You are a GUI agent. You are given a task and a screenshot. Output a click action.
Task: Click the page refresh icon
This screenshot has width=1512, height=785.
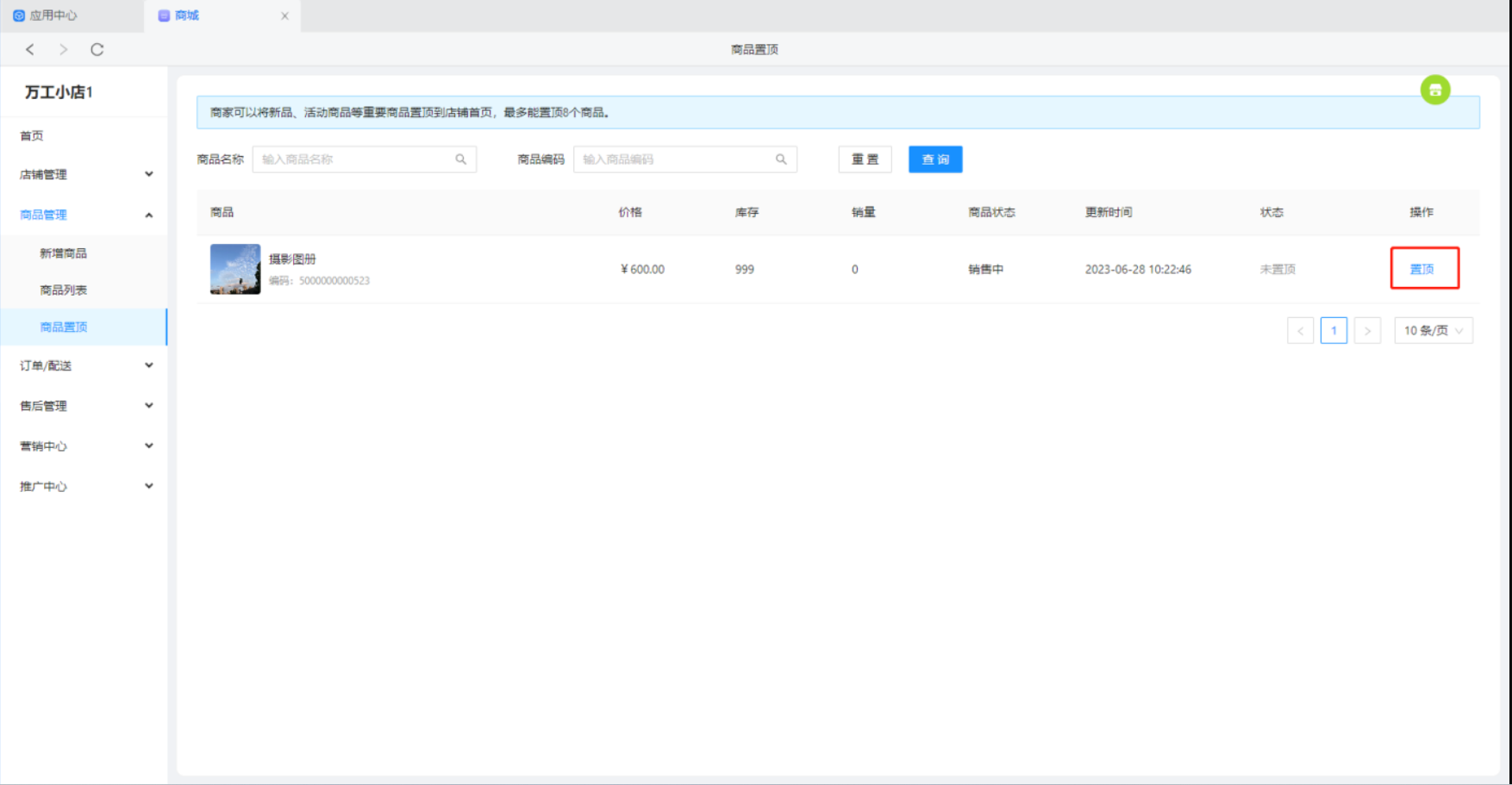pos(97,50)
